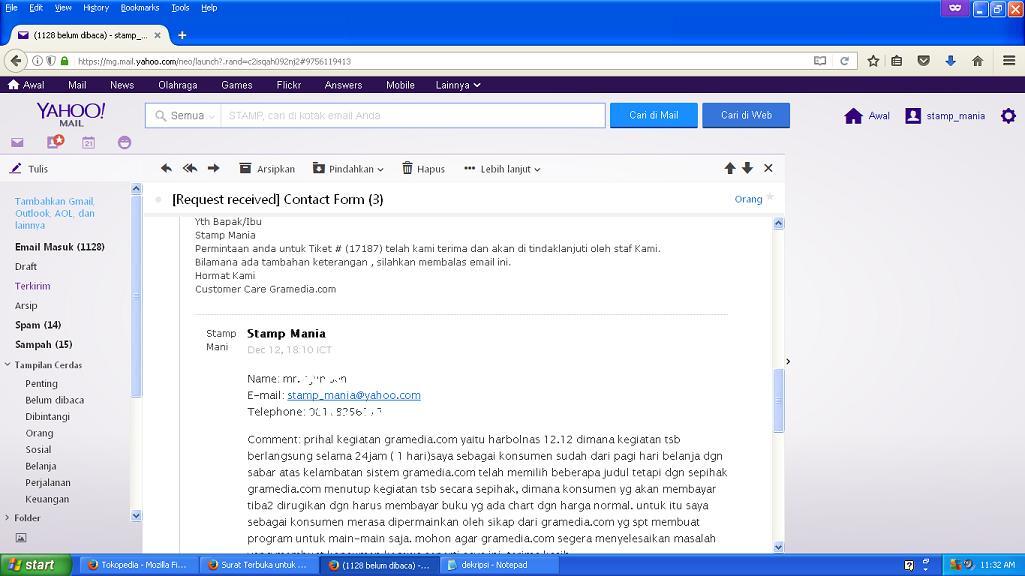Click Tulis to compose new email
Image resolution: width=1025 pixels, height=576 pixels.
pyautogui.click(x=29, y=169)
